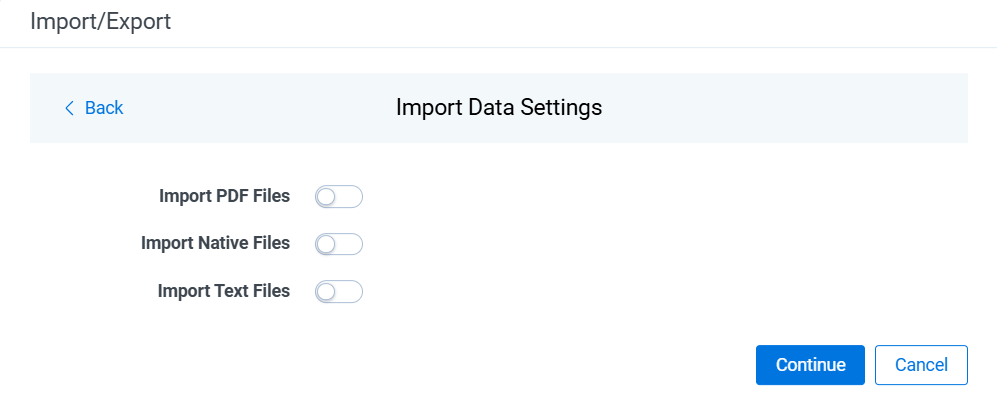Cancel the import data settings
The height and width of the screenshot is (404, 997).
(921, 365)
